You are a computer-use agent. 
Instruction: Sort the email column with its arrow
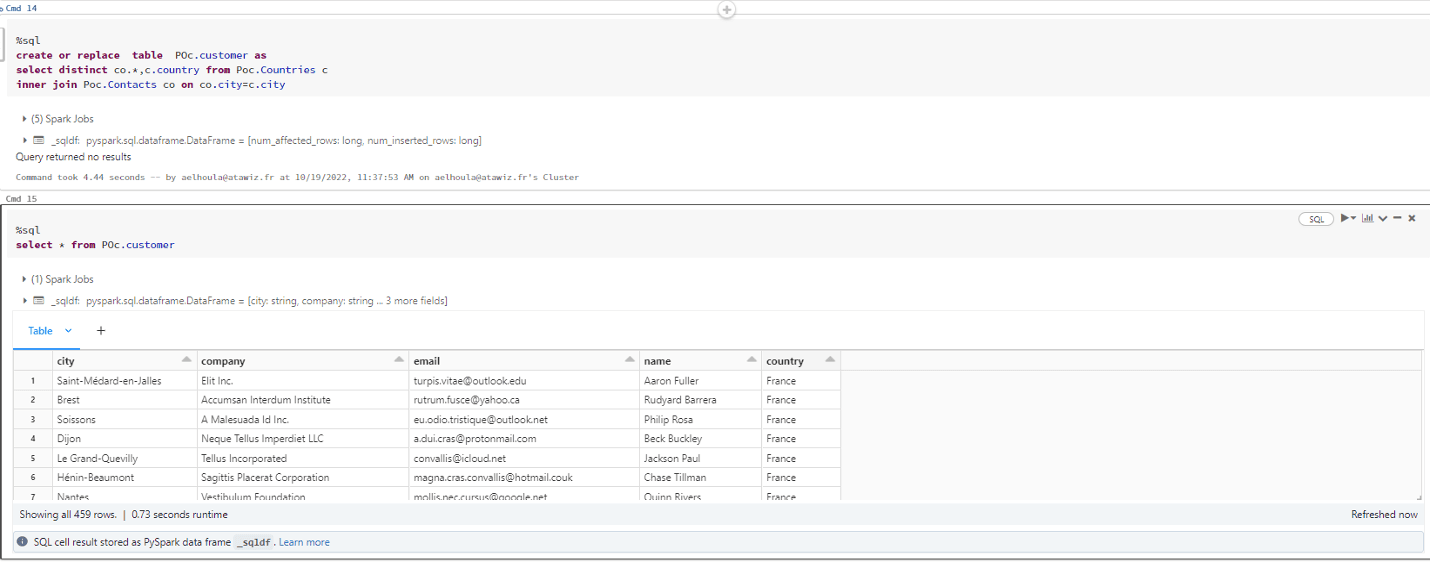629,360
